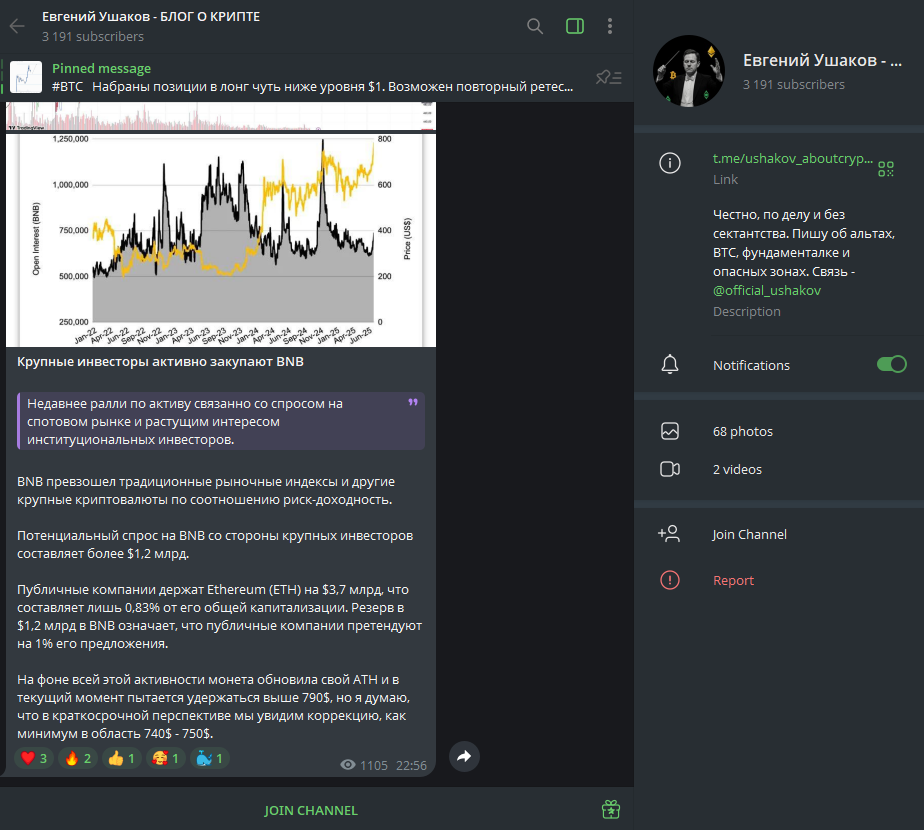Screen dimensions: 924x830
Task: Open the in-channel search
Action: point(535,26)
